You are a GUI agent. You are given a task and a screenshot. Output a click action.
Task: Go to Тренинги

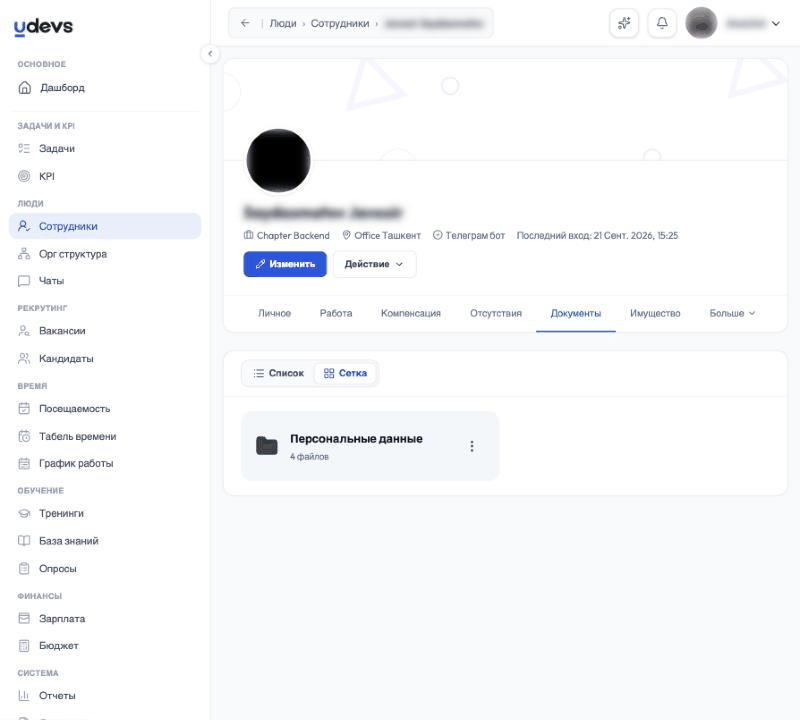coord(105,513)
